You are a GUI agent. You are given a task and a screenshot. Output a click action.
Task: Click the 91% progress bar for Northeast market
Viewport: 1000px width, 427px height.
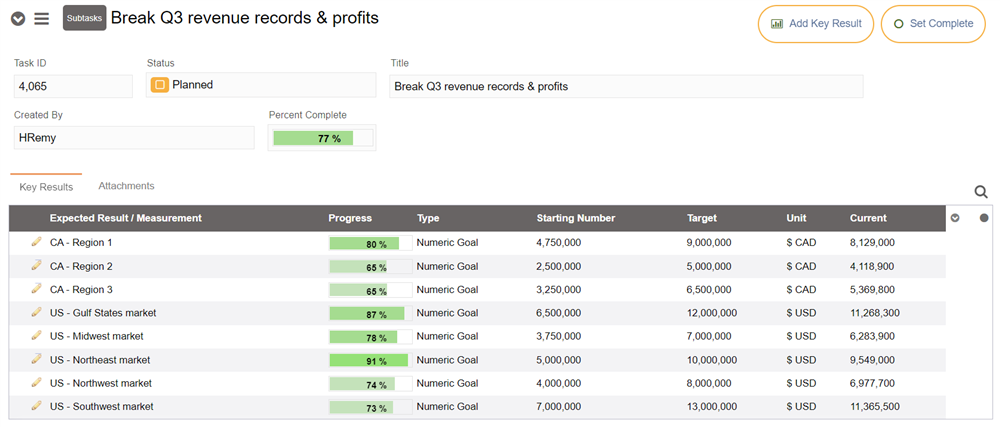pyautogui.click(x=369, y=360)
